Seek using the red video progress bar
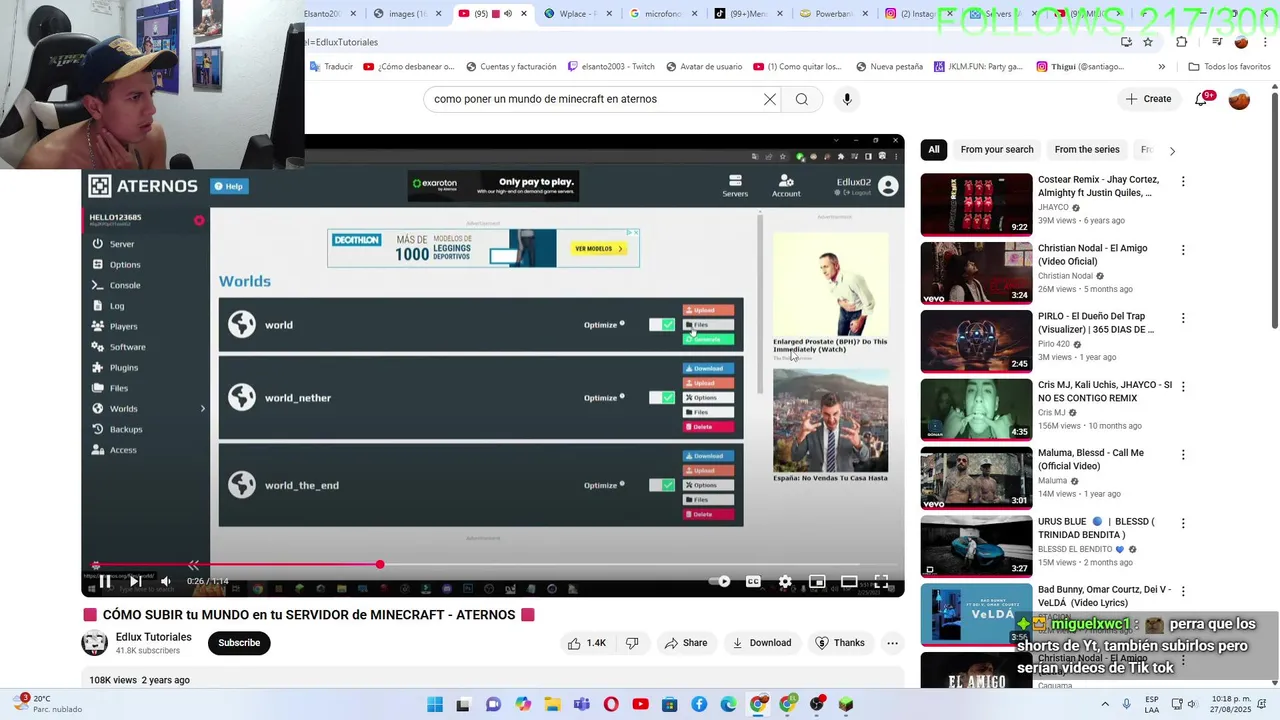Screen dimensions: 1280x720 pyautogui.click(x=493, y=565)
